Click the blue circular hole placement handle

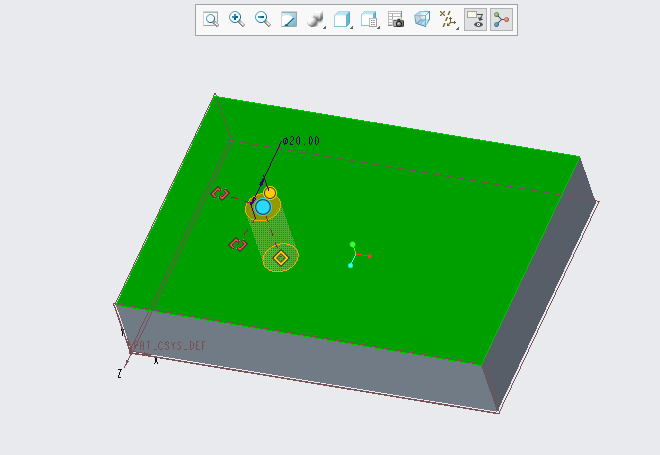point(263,207)
